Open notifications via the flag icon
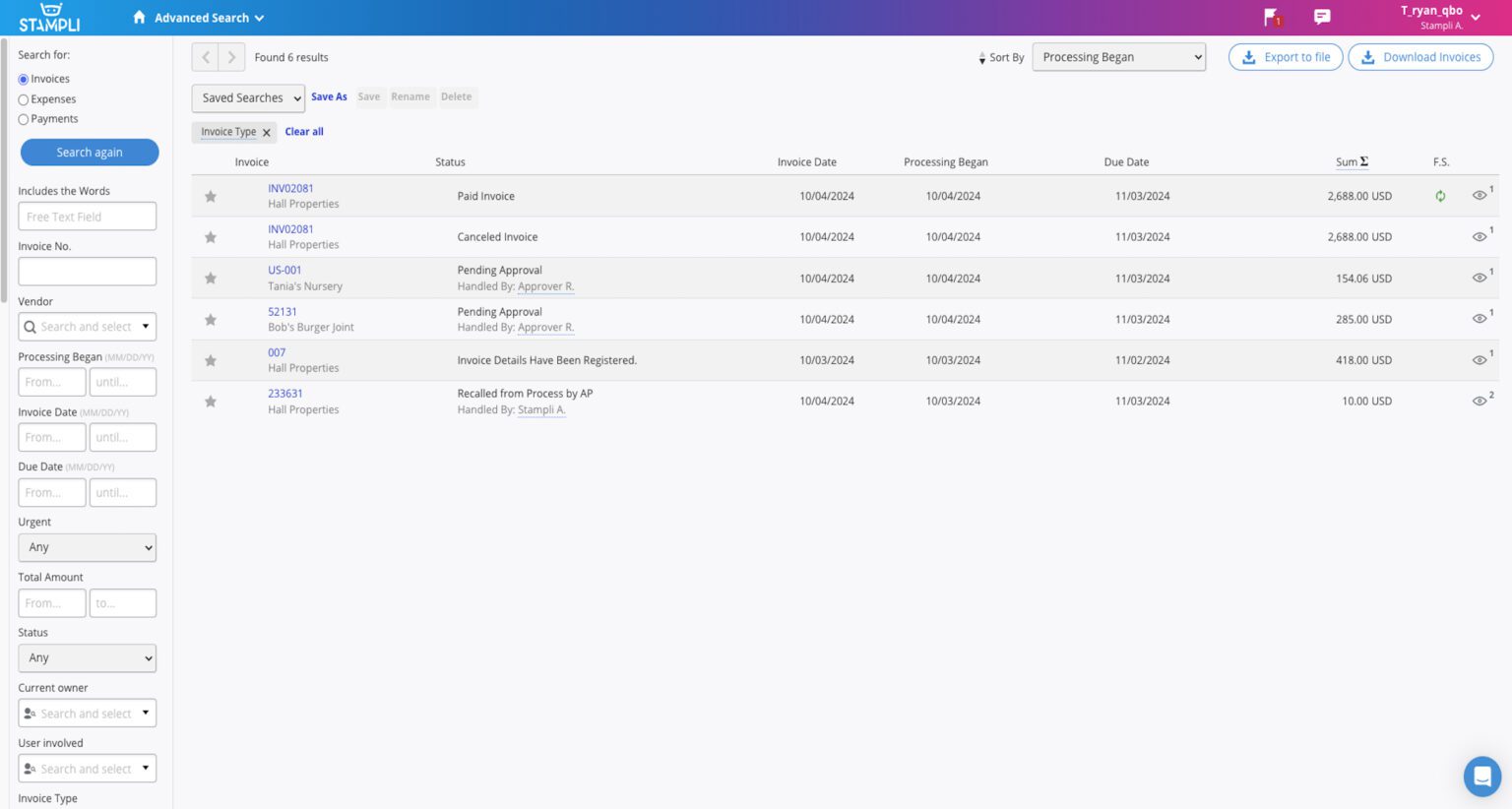This screenshot has height=809, width=1512. 1270,17
